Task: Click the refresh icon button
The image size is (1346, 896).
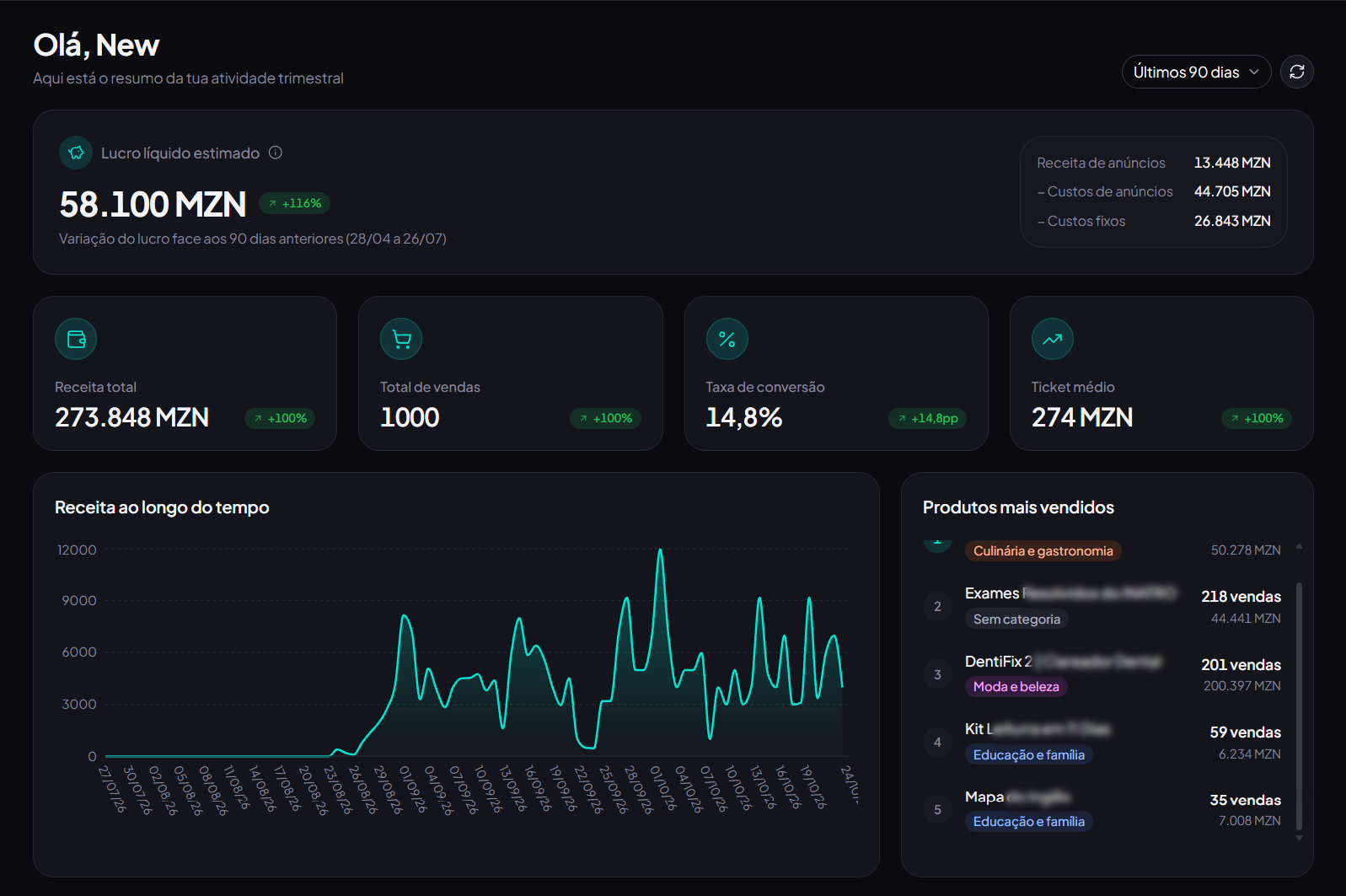Action: (1296, 72)
